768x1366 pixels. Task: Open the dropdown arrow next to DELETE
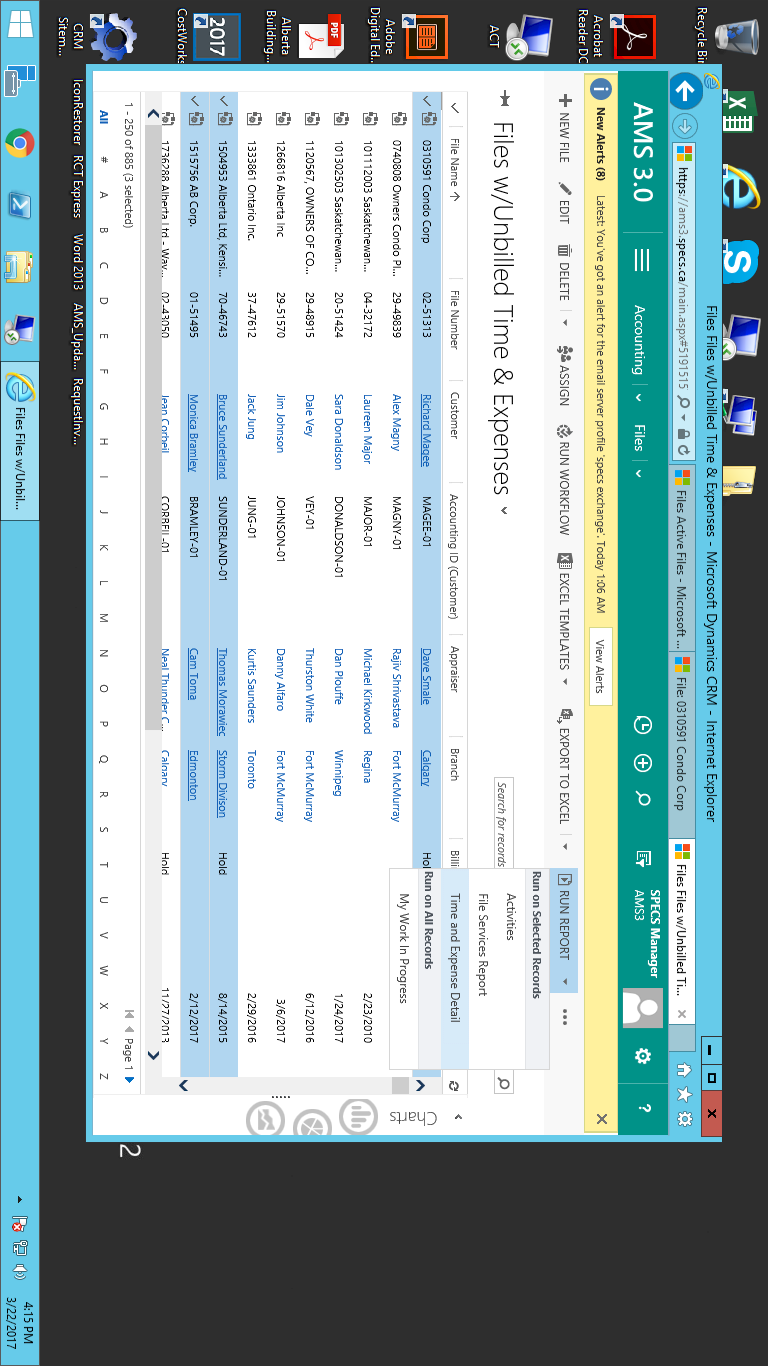click(565, 322)
